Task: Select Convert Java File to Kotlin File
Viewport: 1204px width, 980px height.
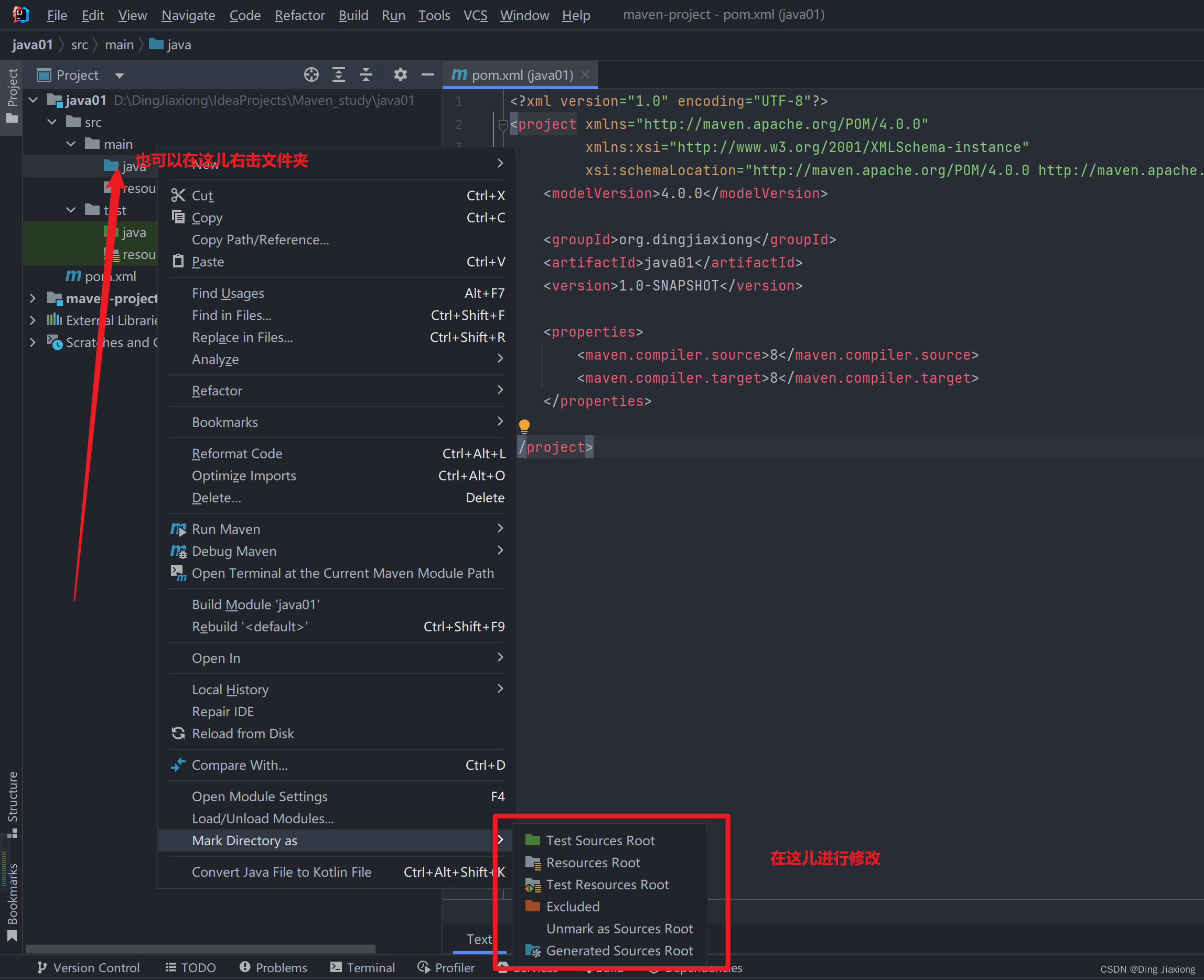Action: tap(337, 871)
